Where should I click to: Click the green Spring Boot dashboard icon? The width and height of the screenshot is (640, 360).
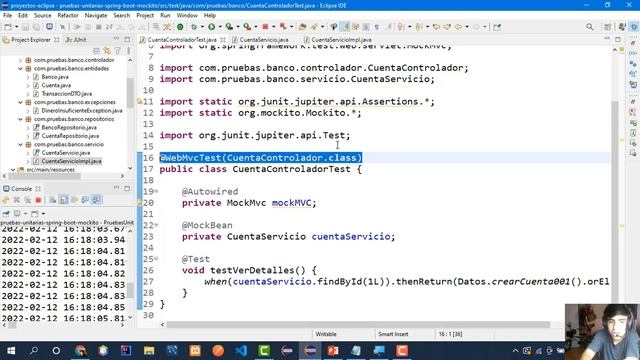pyautogui.click(x=180, y=27)
